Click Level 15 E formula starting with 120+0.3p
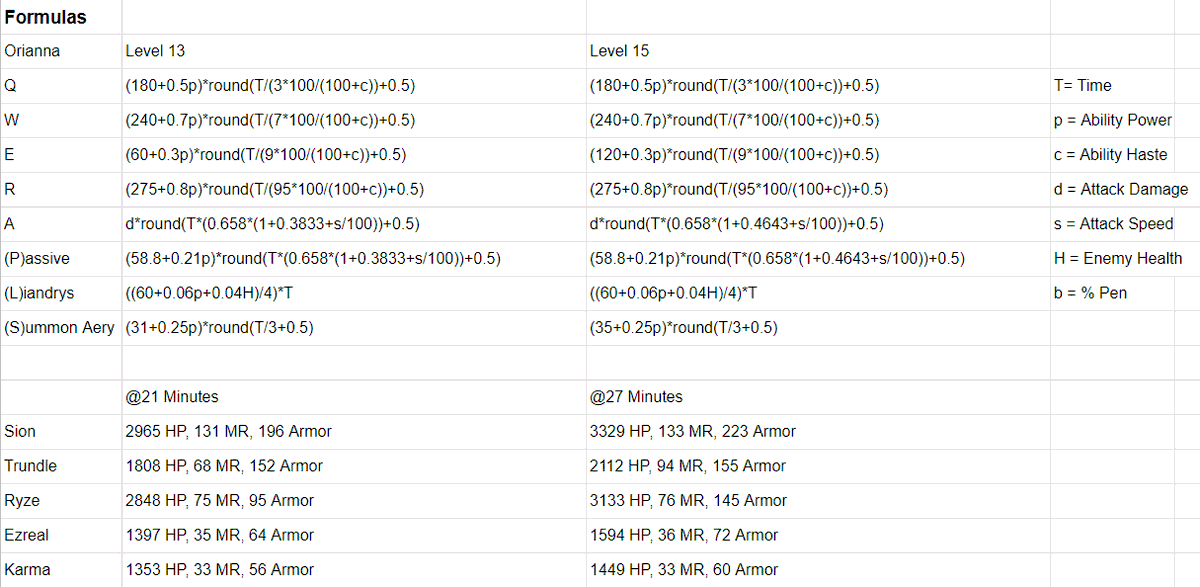Image resolution: width=1200 pixels, height=587 pixels. point(817,155)
